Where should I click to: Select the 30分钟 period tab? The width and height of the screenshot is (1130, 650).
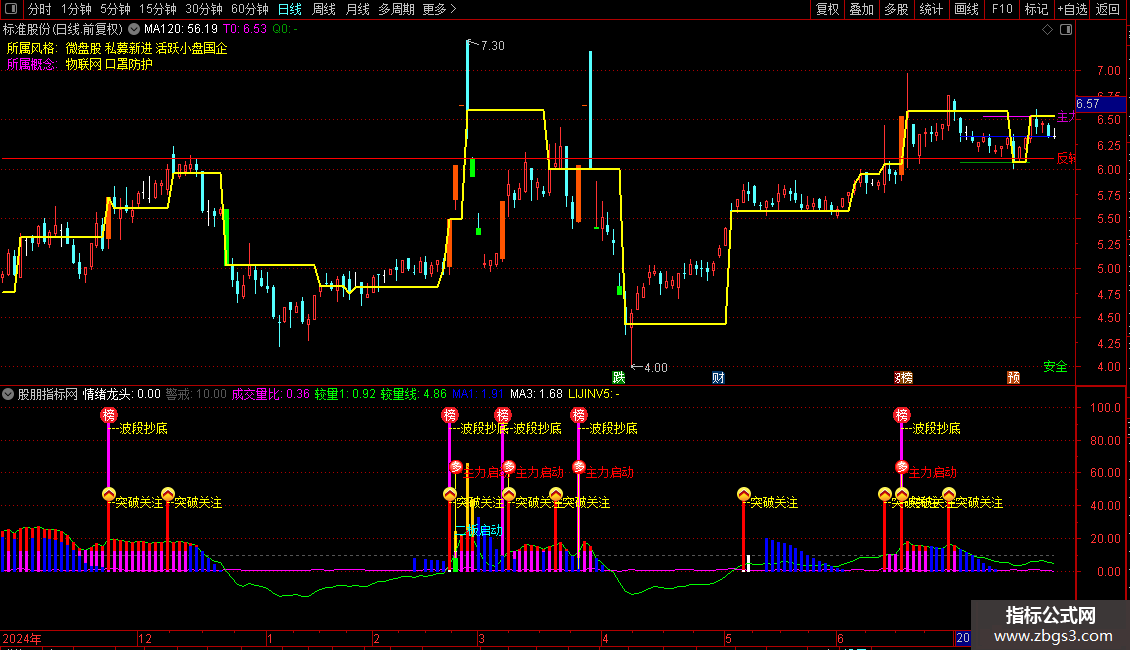click(x=204, y=9)
